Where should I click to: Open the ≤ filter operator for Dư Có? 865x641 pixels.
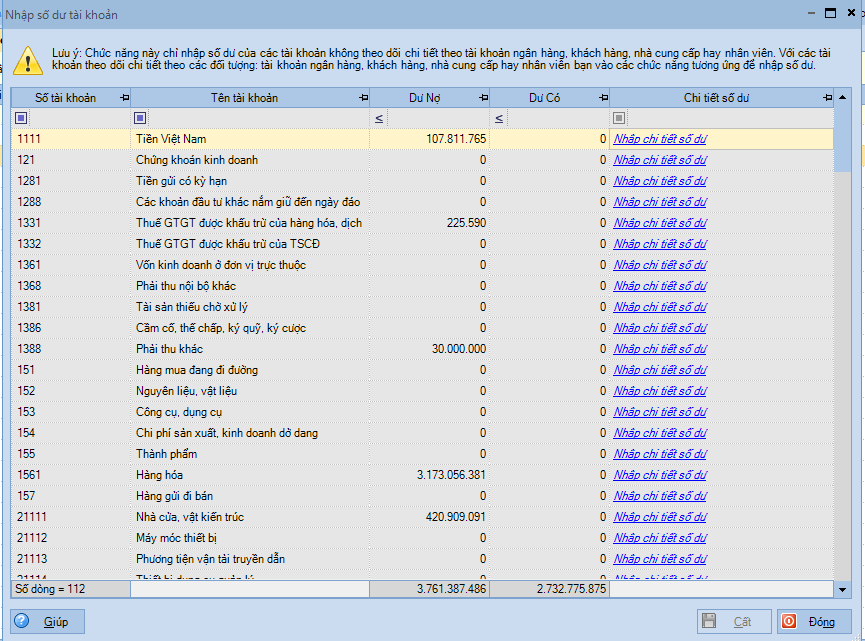point(499,119)
